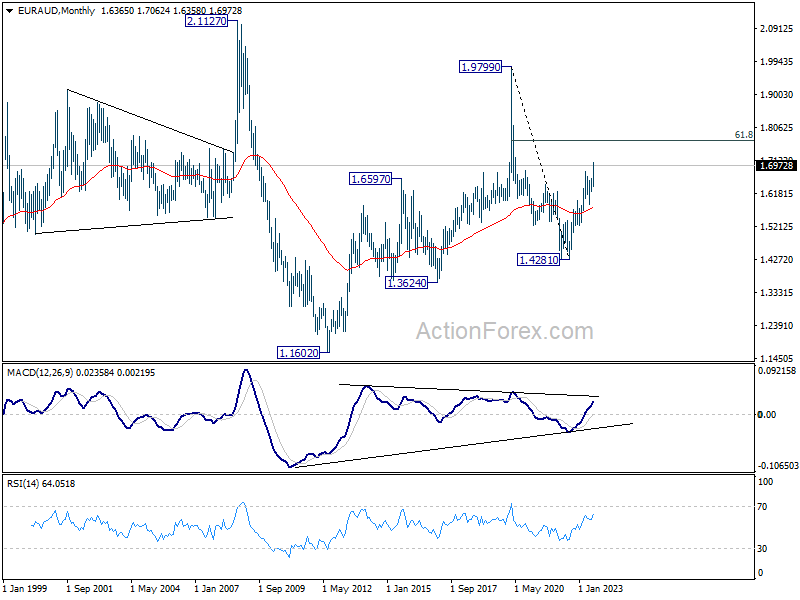This screenshot has height=600, width=800.
Task: Select the 1.42810 price label
Action: (x=539, y=260)
